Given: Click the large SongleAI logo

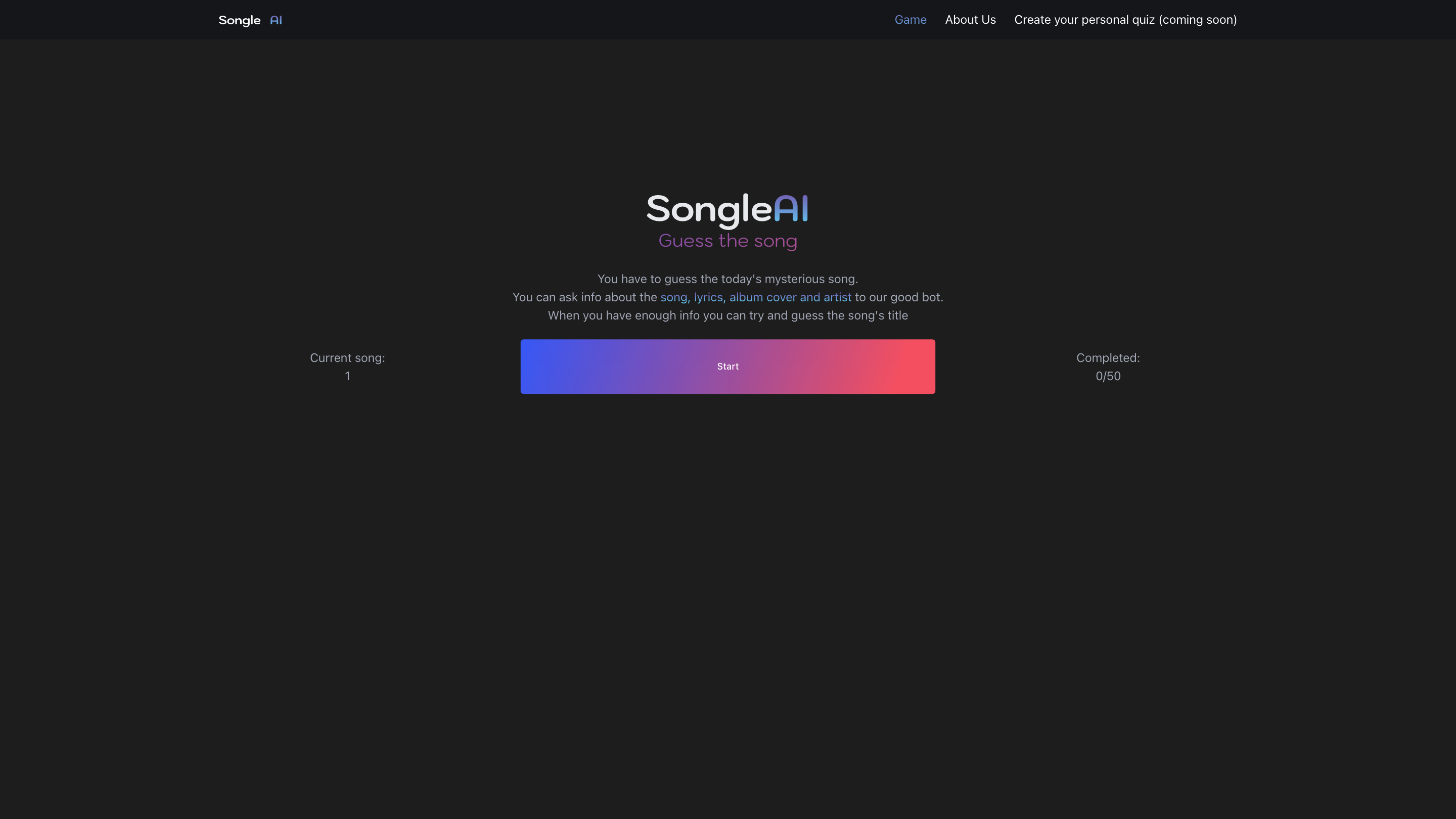Looking at the screenshot, I should pyautogui.click(x=727, y=209).
